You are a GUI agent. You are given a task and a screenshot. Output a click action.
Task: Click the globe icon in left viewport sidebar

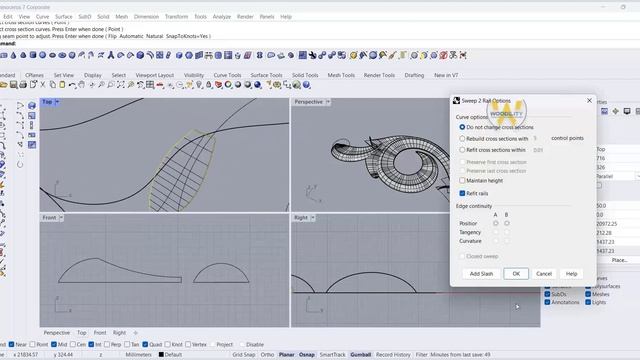point(32,106)
